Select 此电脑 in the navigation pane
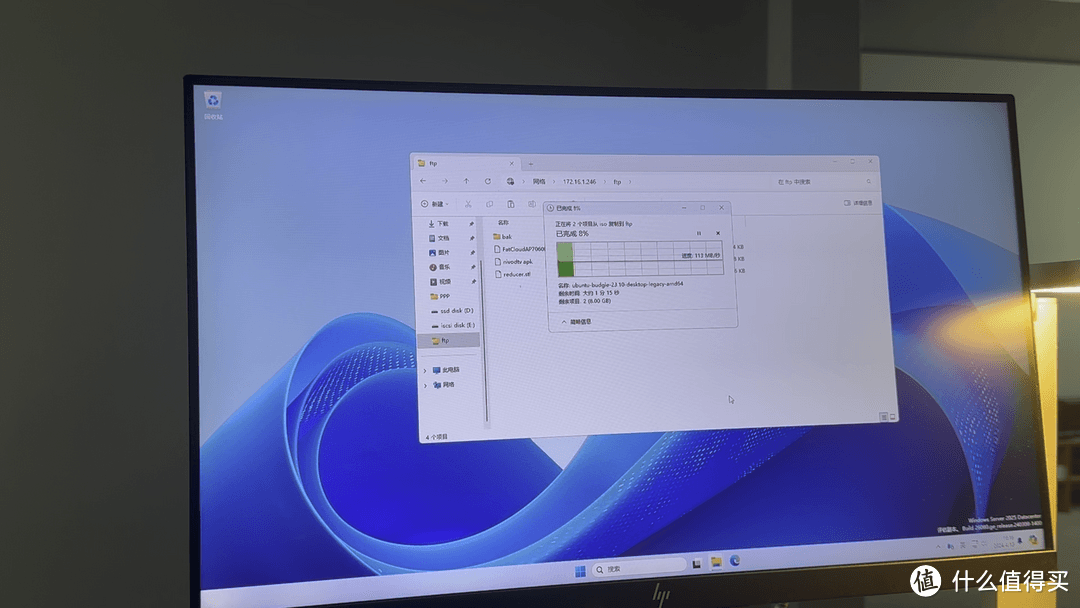The width and height of the screenshot is (1080, 608). click(446, 370)
